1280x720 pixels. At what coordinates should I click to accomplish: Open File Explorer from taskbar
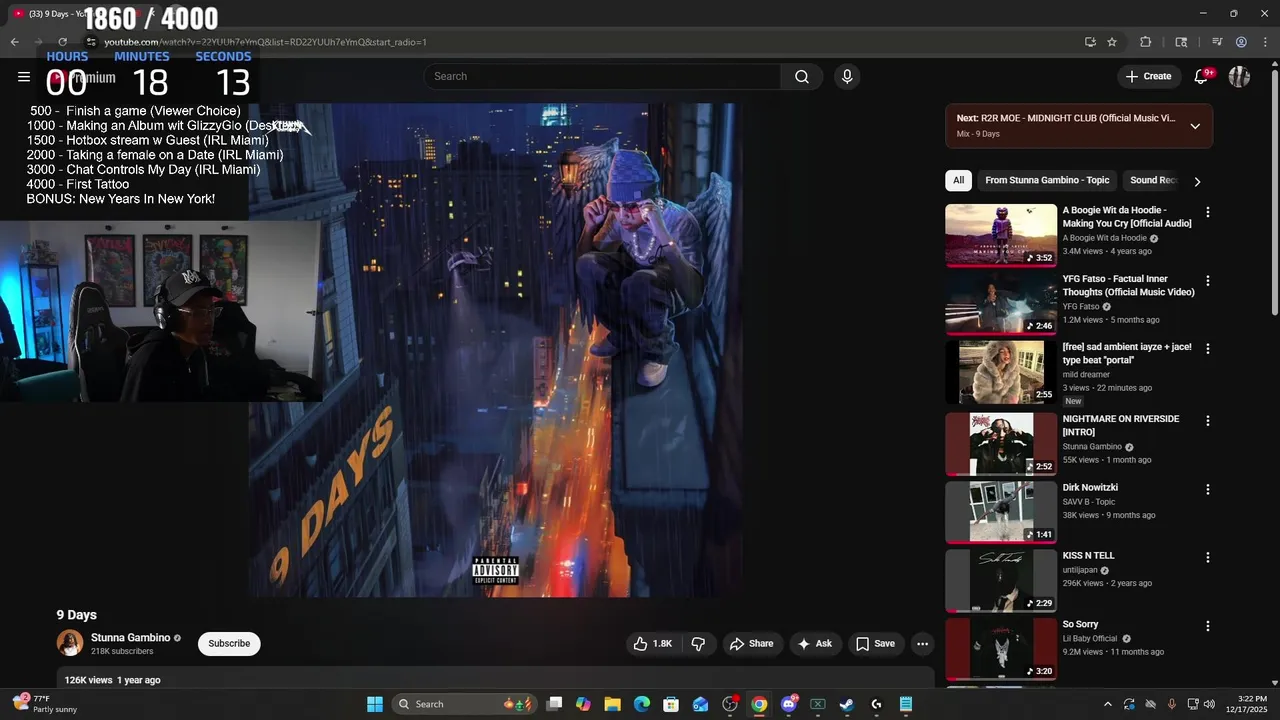(613, 704)
